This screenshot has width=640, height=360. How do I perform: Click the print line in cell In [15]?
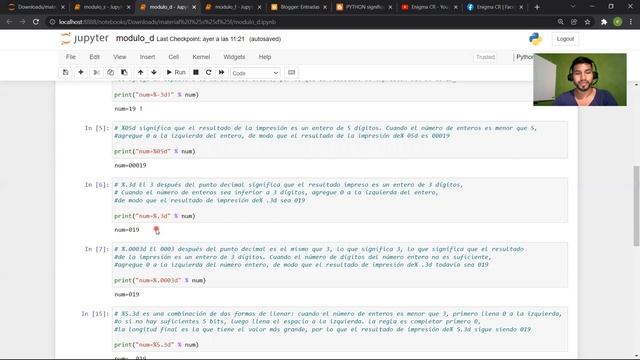(156, 344)
